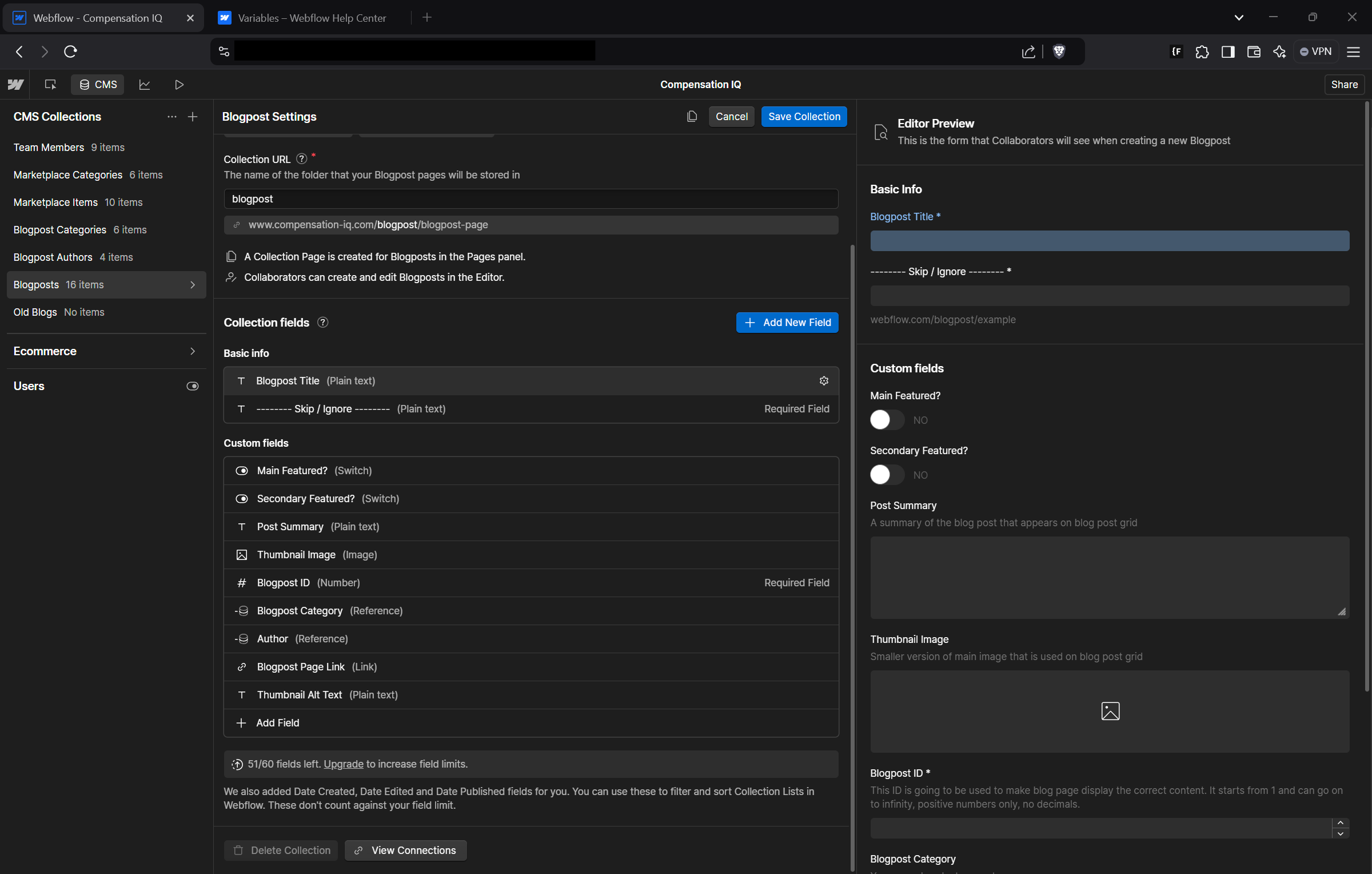1372x874 pixels.
Task: Open the Insights chart icon
Action: click(145, 85)
